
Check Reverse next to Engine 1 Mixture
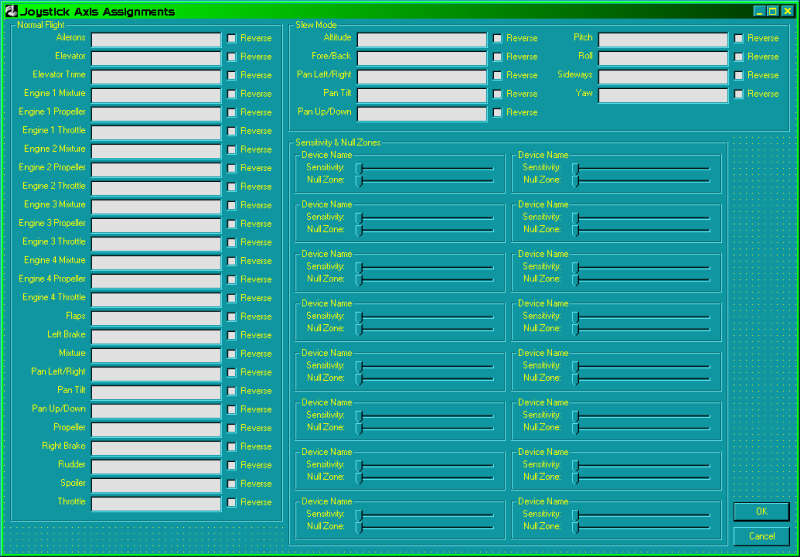pos(232,94)
